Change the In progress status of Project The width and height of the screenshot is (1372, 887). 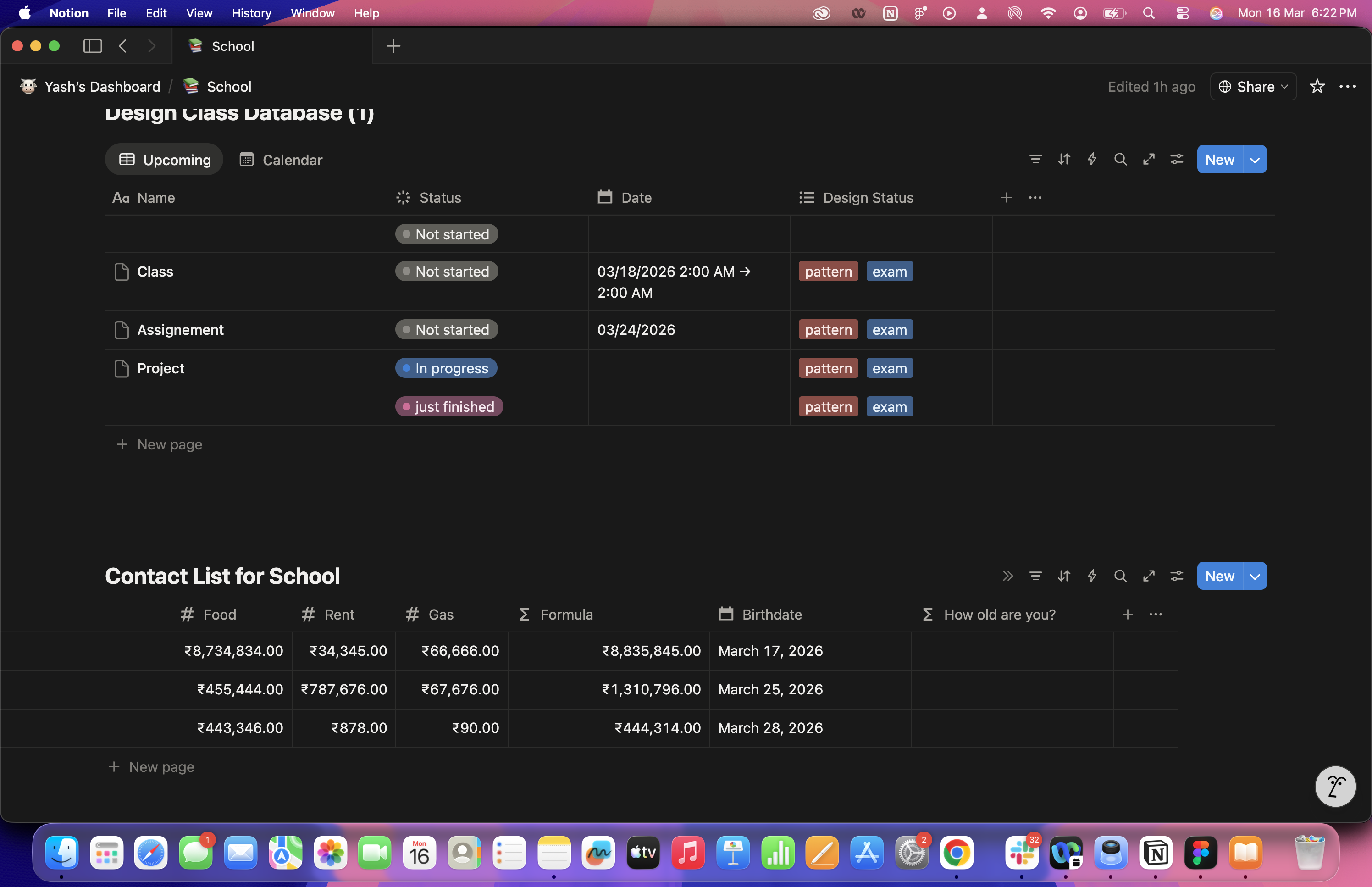(x=446, y=368)
